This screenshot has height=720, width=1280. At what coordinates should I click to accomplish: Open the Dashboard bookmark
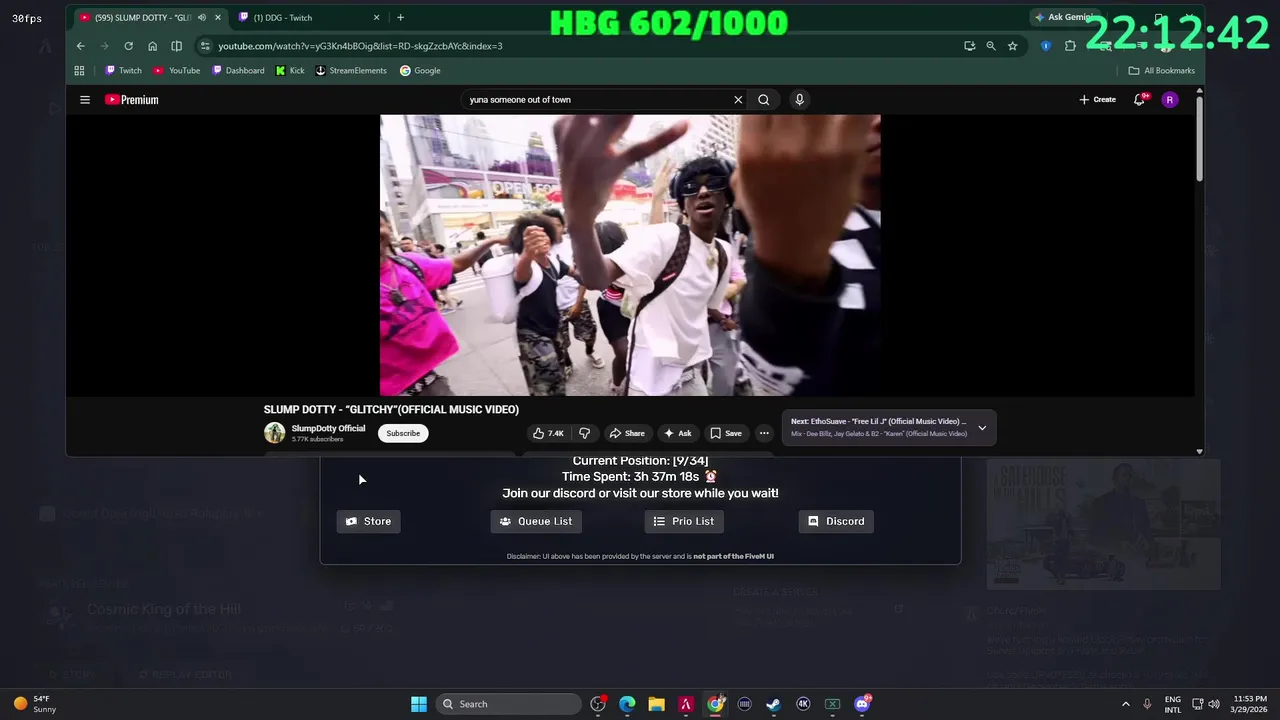point(238,71)
